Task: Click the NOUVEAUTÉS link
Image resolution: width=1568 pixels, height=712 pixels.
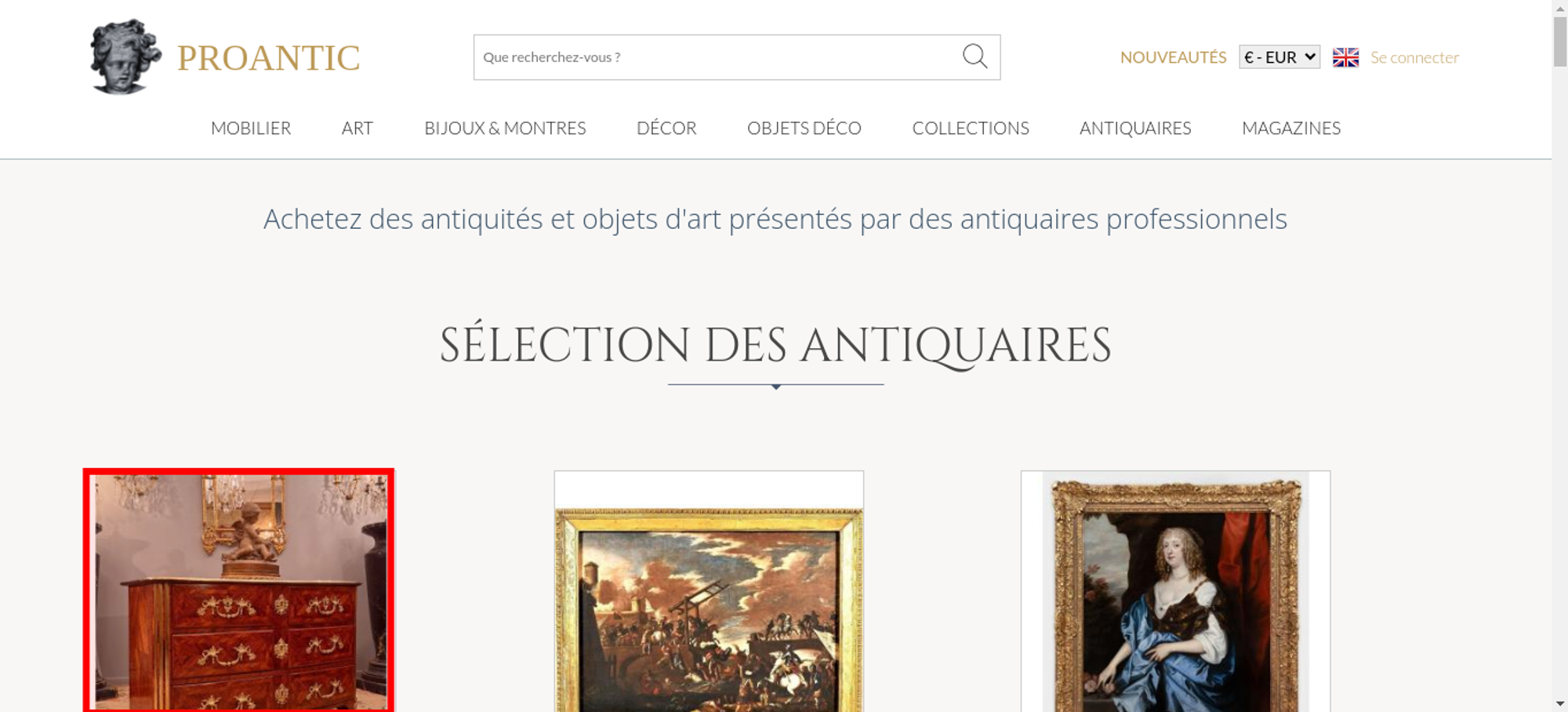Action: coord(1173,57)
